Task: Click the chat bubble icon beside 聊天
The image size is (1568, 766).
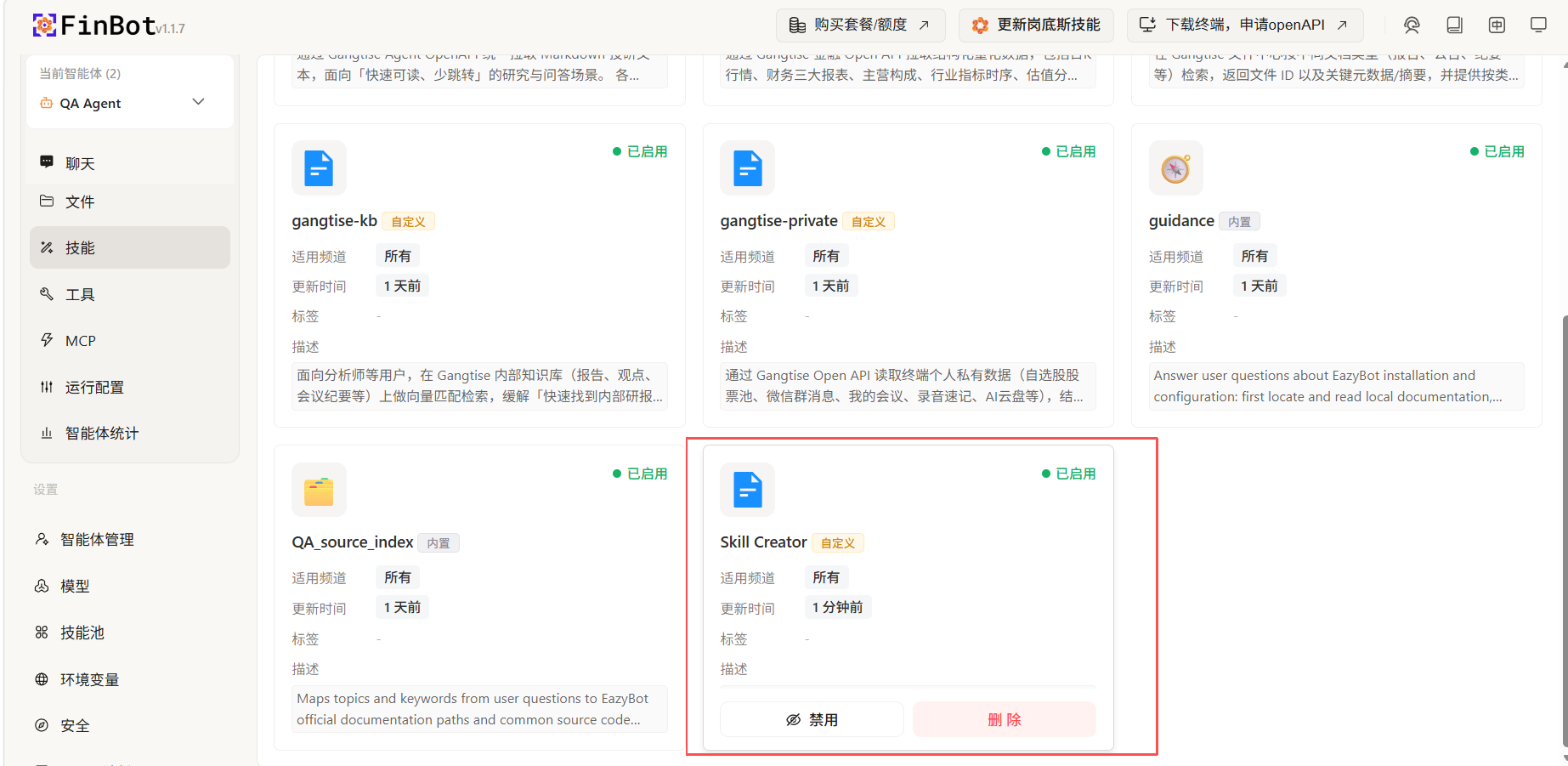Action: pyautogui.click(x=47, y=162)
